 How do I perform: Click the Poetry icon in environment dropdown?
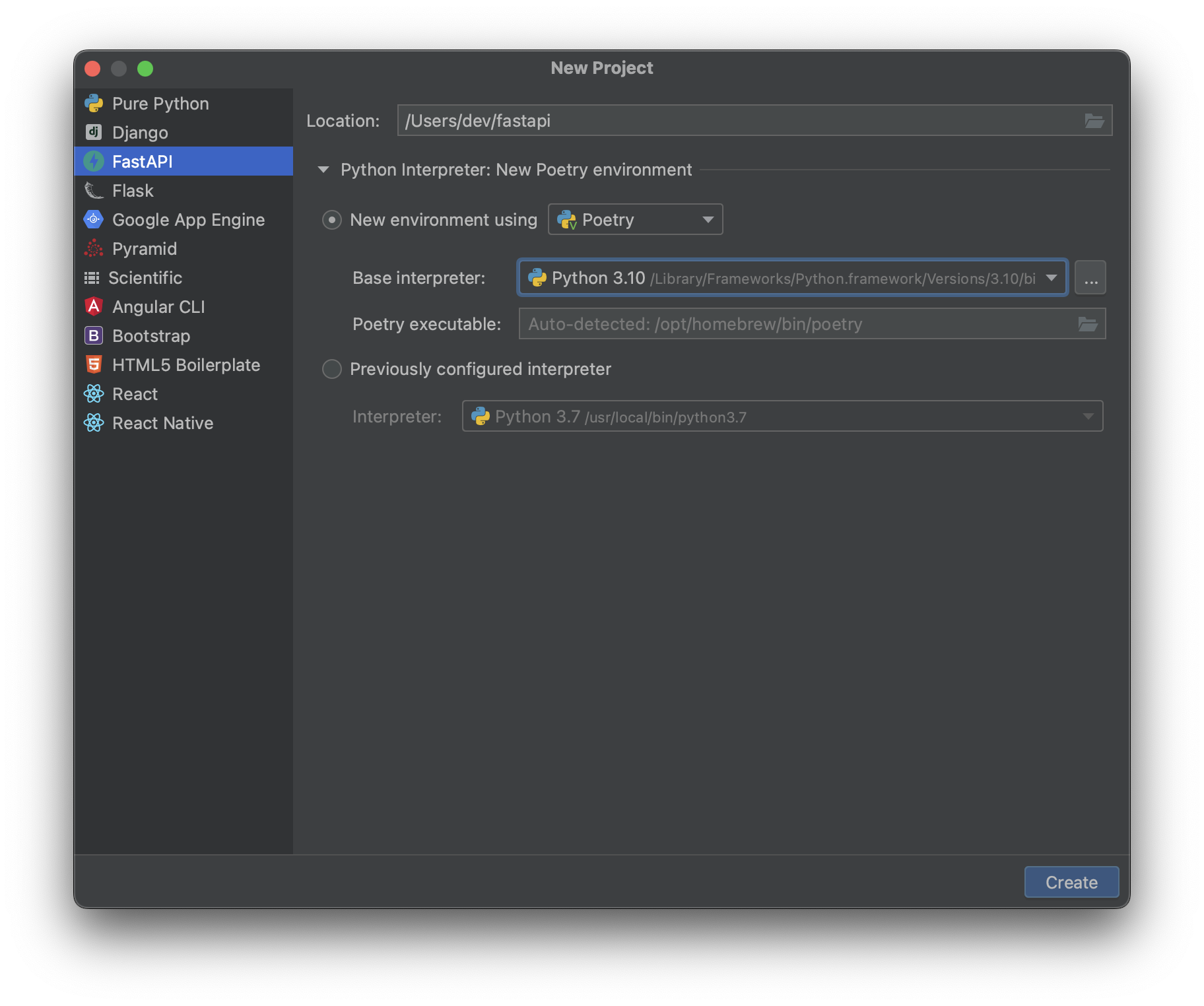tap(567, 220)
